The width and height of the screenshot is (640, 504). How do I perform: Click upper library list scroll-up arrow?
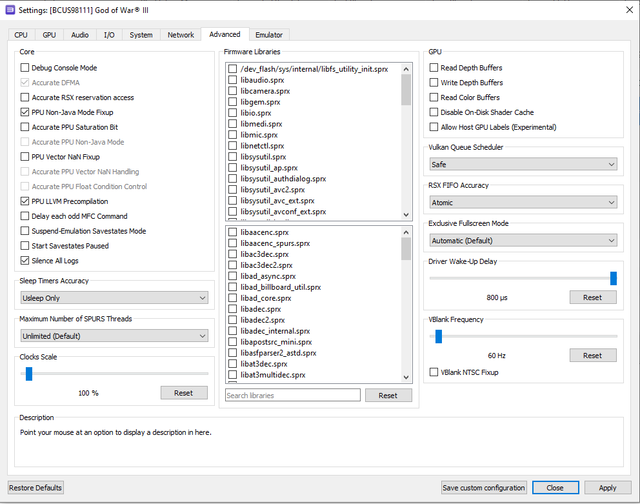point(406,69)
